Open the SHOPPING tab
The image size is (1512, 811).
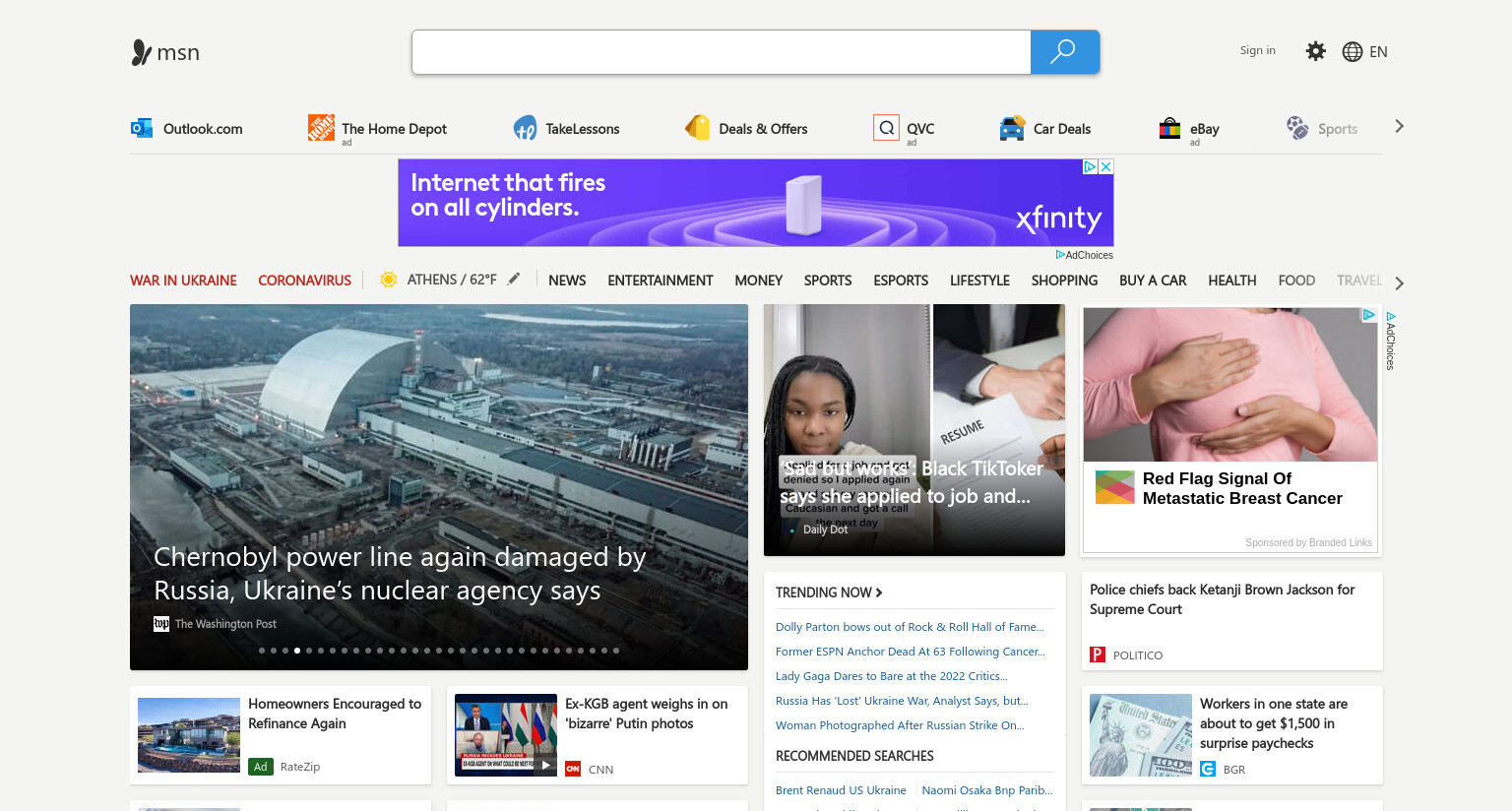click(1064, 281)
